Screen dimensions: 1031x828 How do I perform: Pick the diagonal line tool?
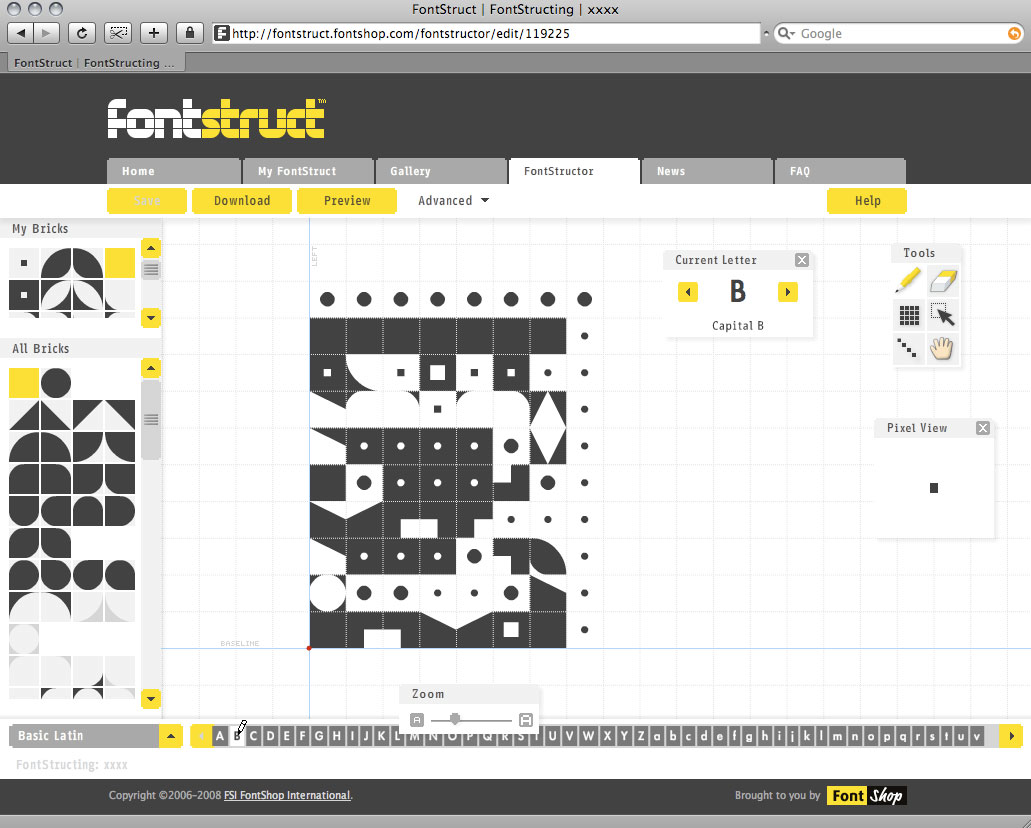pyautogui.click(x=908, y=348)
